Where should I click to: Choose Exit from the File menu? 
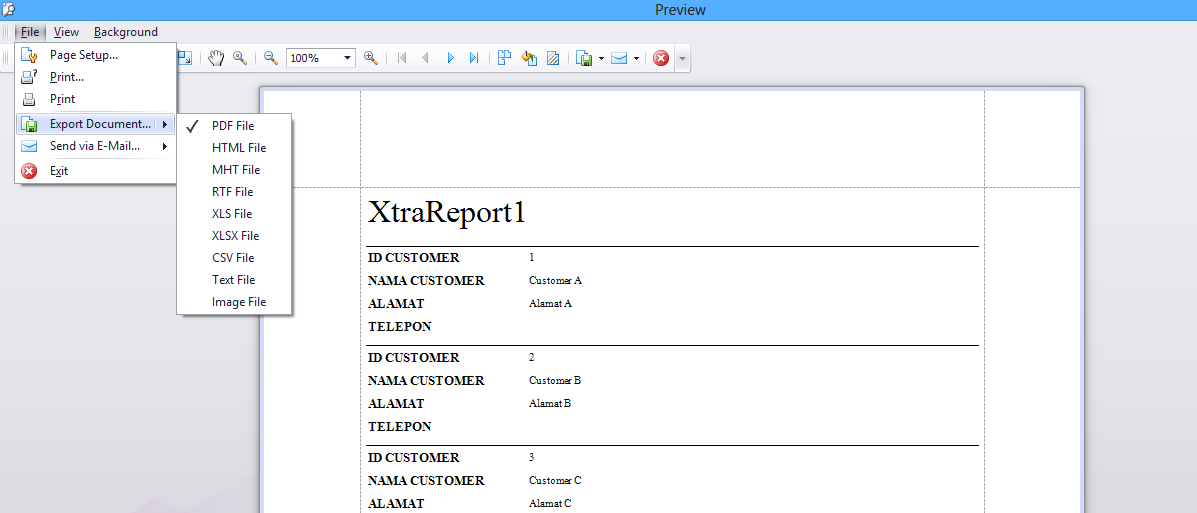pos(95,171)
